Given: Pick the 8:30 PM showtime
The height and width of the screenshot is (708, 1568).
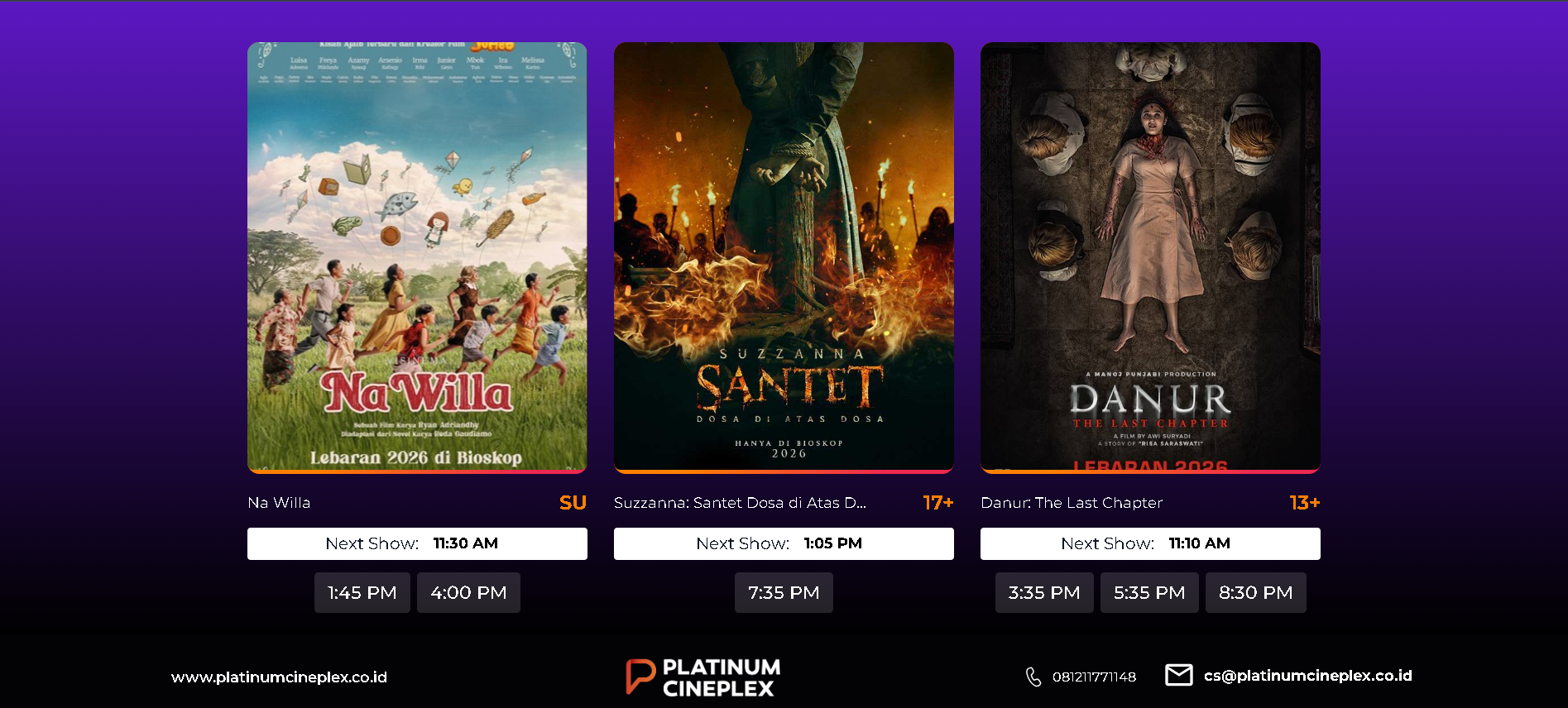Looking at the screenshot, I should point(1256,593).
